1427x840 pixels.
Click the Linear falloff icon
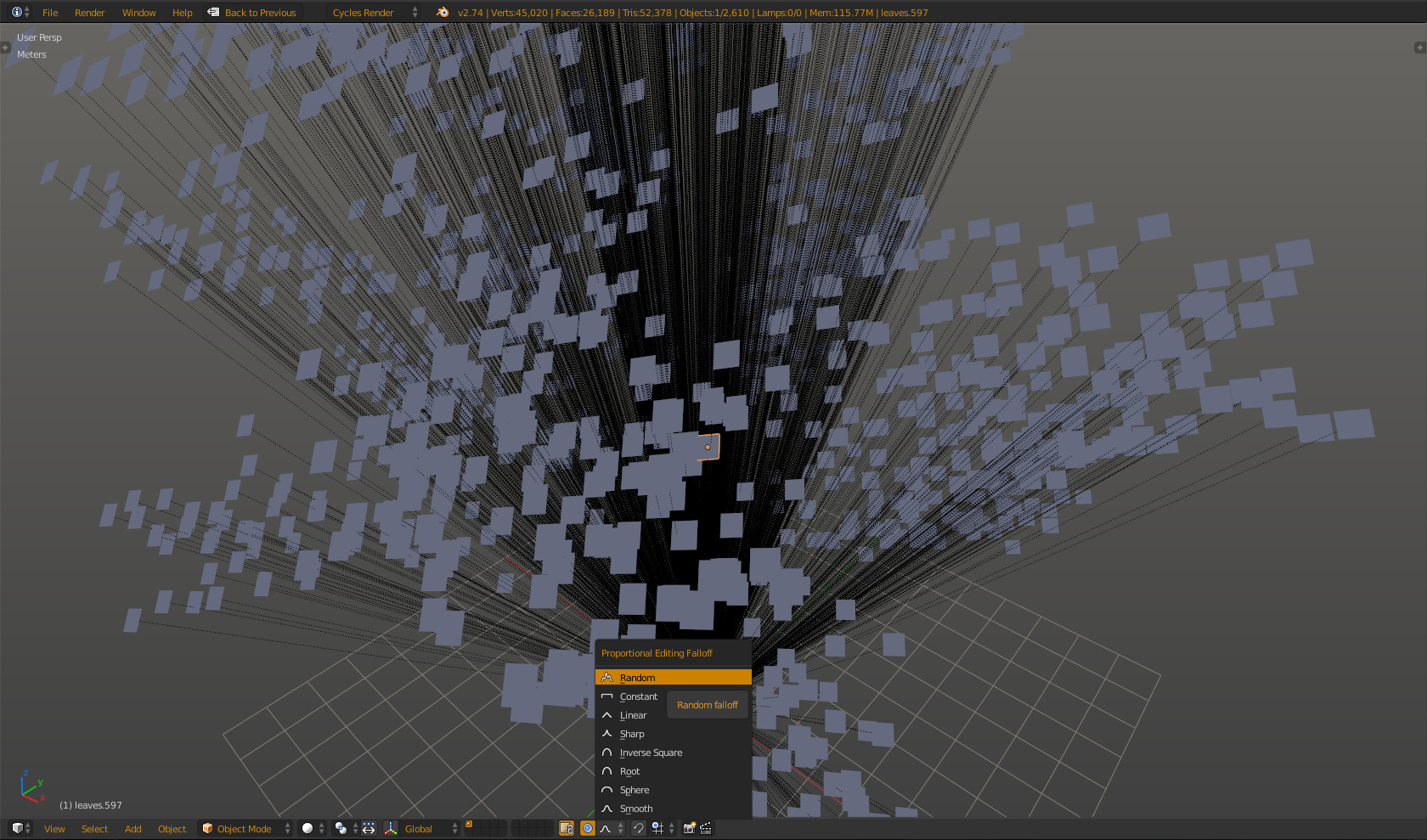(606, 714)
